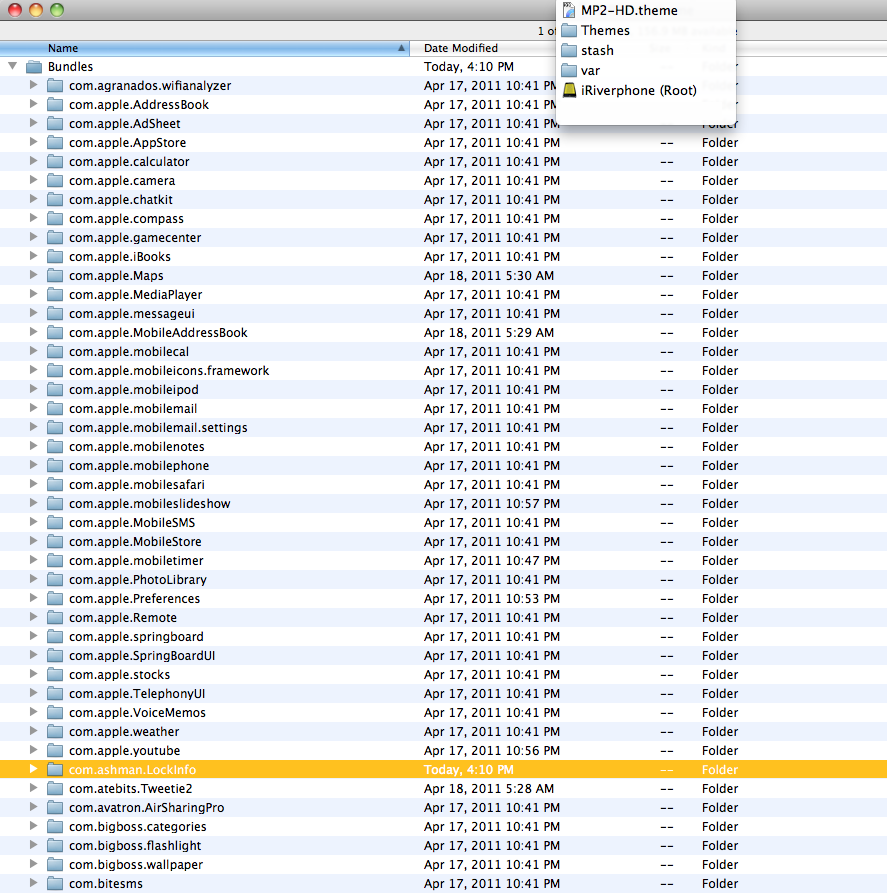Viewport: 887px width, 895px height.
Task: Click the com.apple.compass folder icon
Action: coord(55,219)
